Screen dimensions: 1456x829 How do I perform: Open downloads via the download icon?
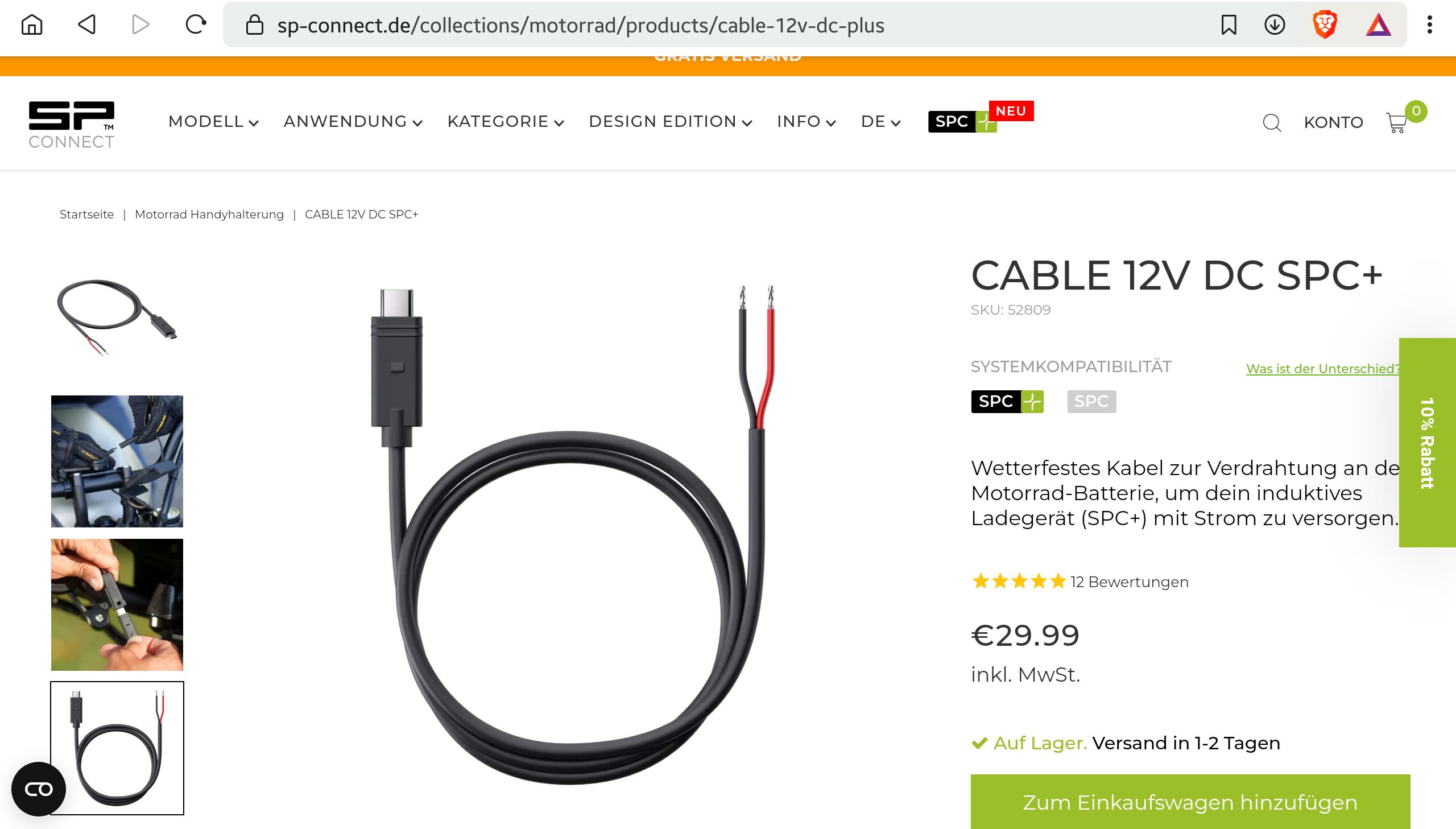click(x=1275, y=25)
